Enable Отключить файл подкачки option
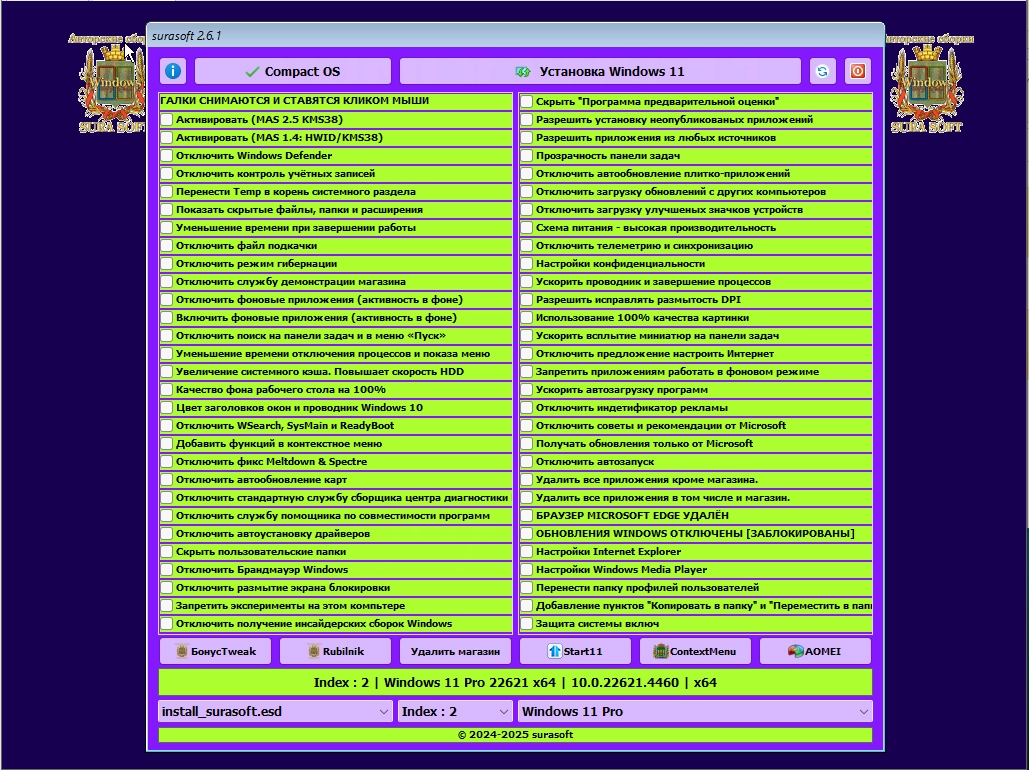The height and width of the screenshot is (770, 1029). [167, 246]
